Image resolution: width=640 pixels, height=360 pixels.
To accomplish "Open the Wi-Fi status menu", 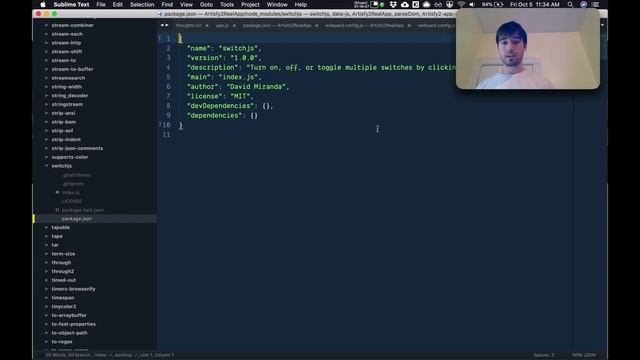I will [461, 4].
